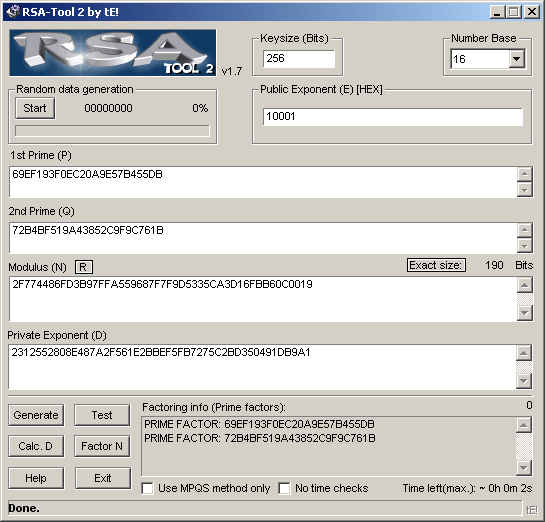Click down arrow of Private Exponent scrollbar

point(524,381)
